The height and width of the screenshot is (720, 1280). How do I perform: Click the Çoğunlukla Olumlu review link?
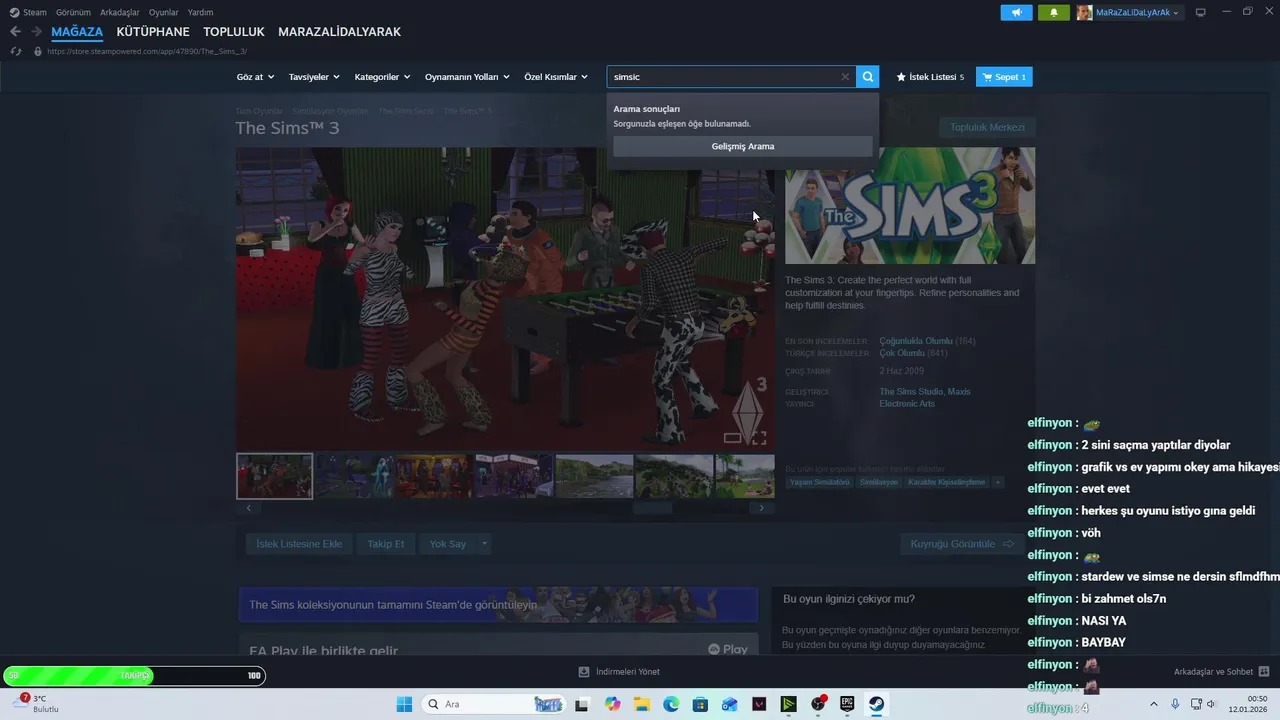click(916, 341)
